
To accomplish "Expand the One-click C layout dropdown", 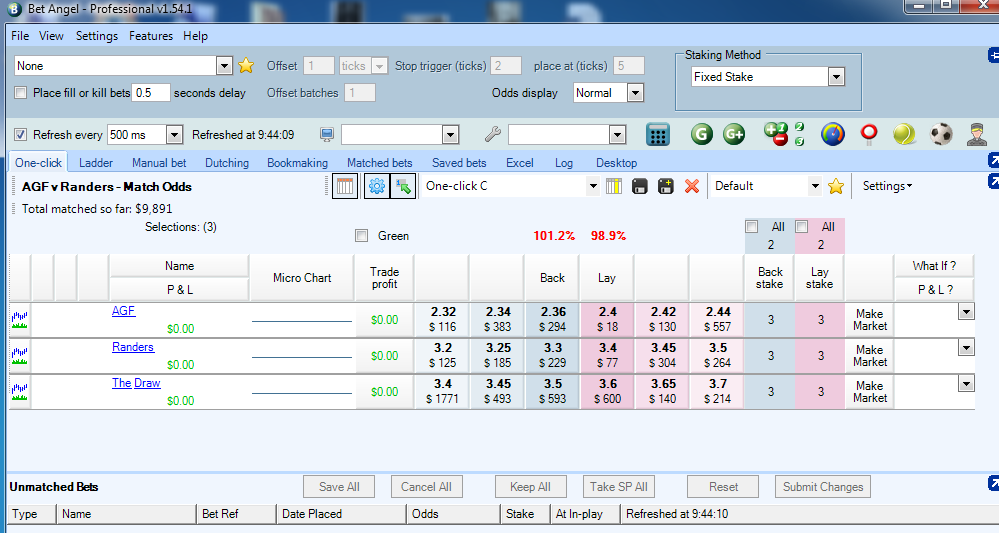I will coord(593,187).
